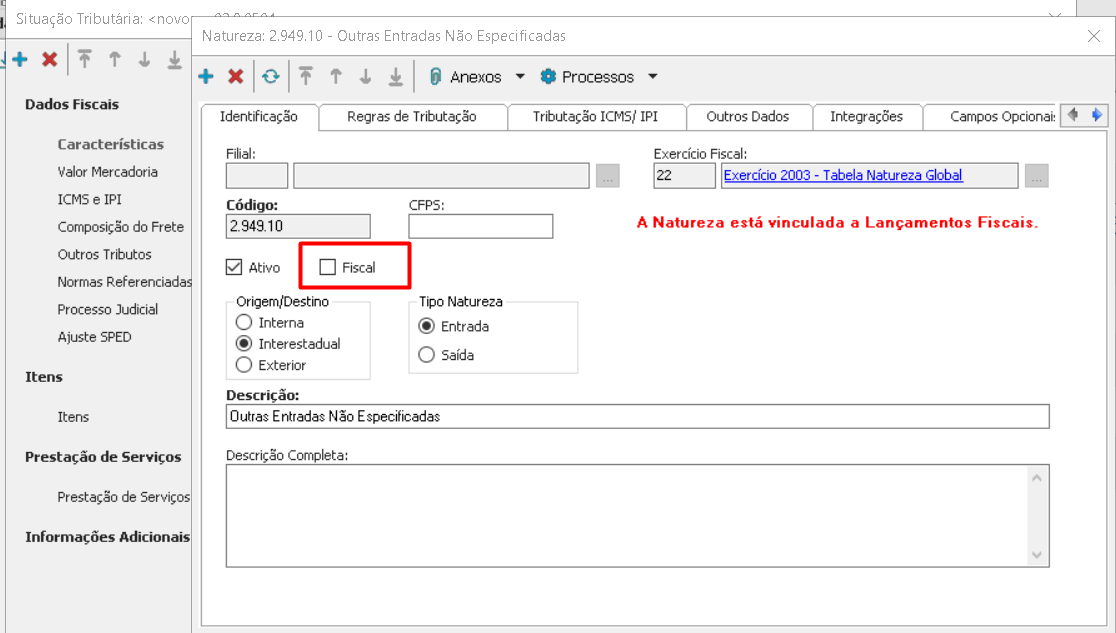Click the CFPS input field

click(480, 226)
